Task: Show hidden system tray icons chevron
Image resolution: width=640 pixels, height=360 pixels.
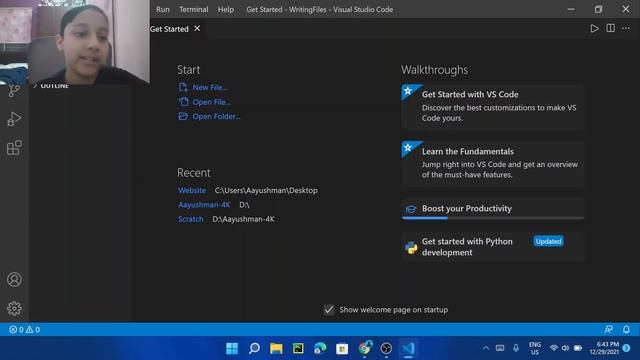Action: [x=486, y=348]
